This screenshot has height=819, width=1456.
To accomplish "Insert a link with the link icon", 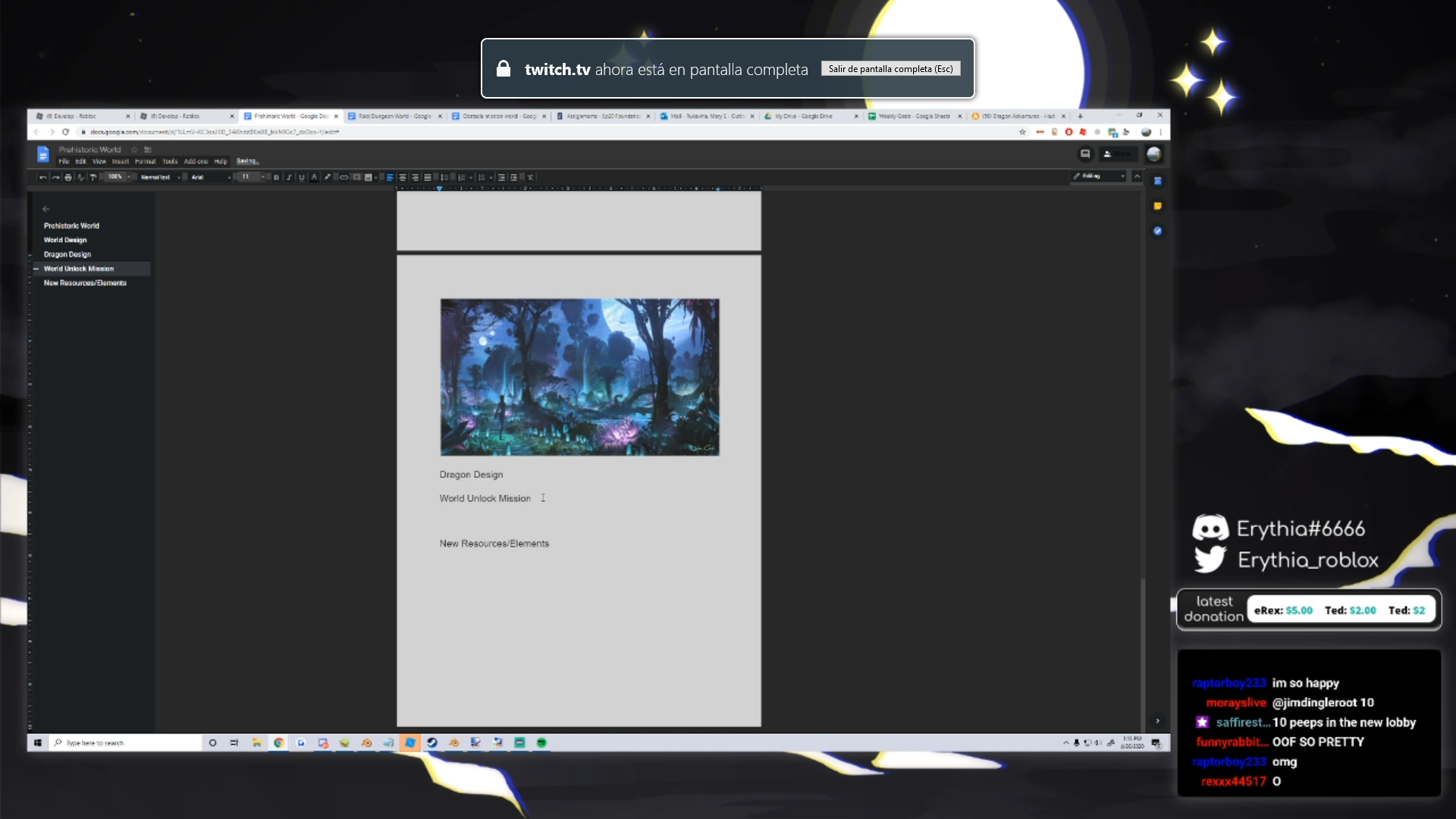I will pos(344,177).
